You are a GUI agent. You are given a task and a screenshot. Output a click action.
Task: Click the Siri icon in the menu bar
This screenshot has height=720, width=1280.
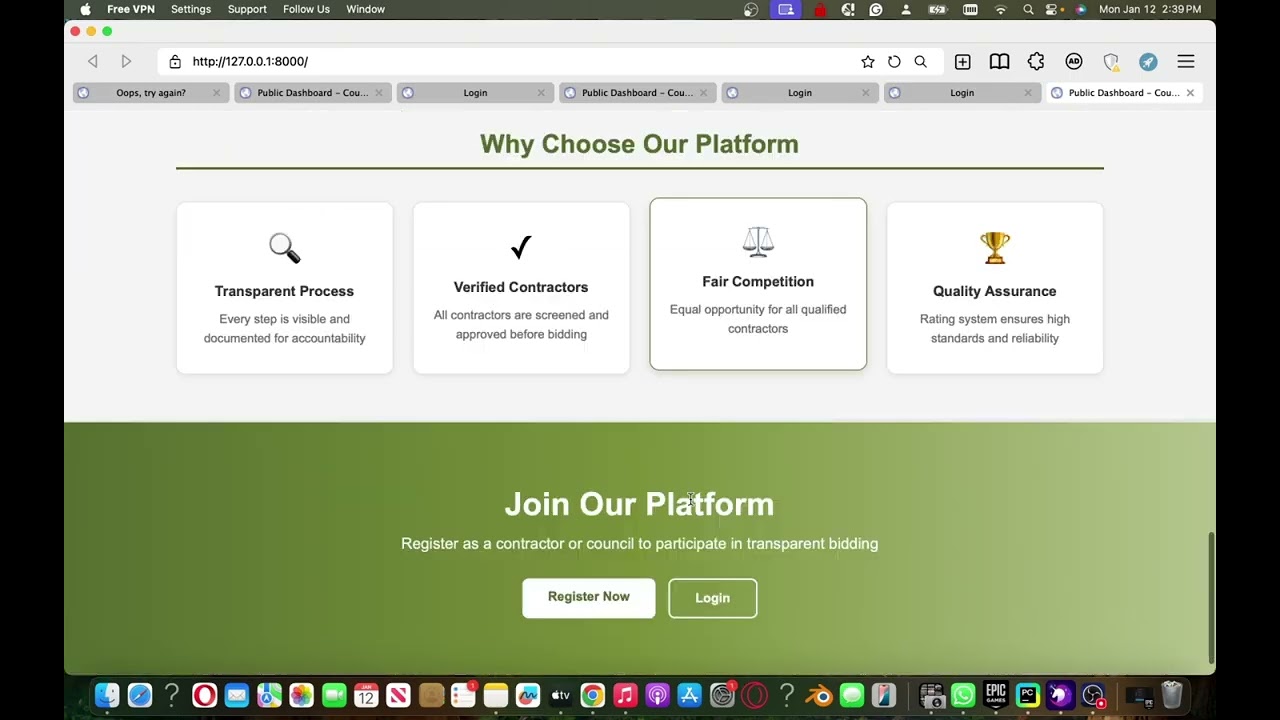tap(1081, 9)
